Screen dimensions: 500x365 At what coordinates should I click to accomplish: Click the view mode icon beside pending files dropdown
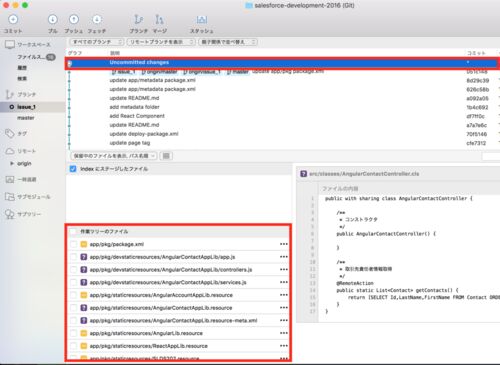[166, 156]
